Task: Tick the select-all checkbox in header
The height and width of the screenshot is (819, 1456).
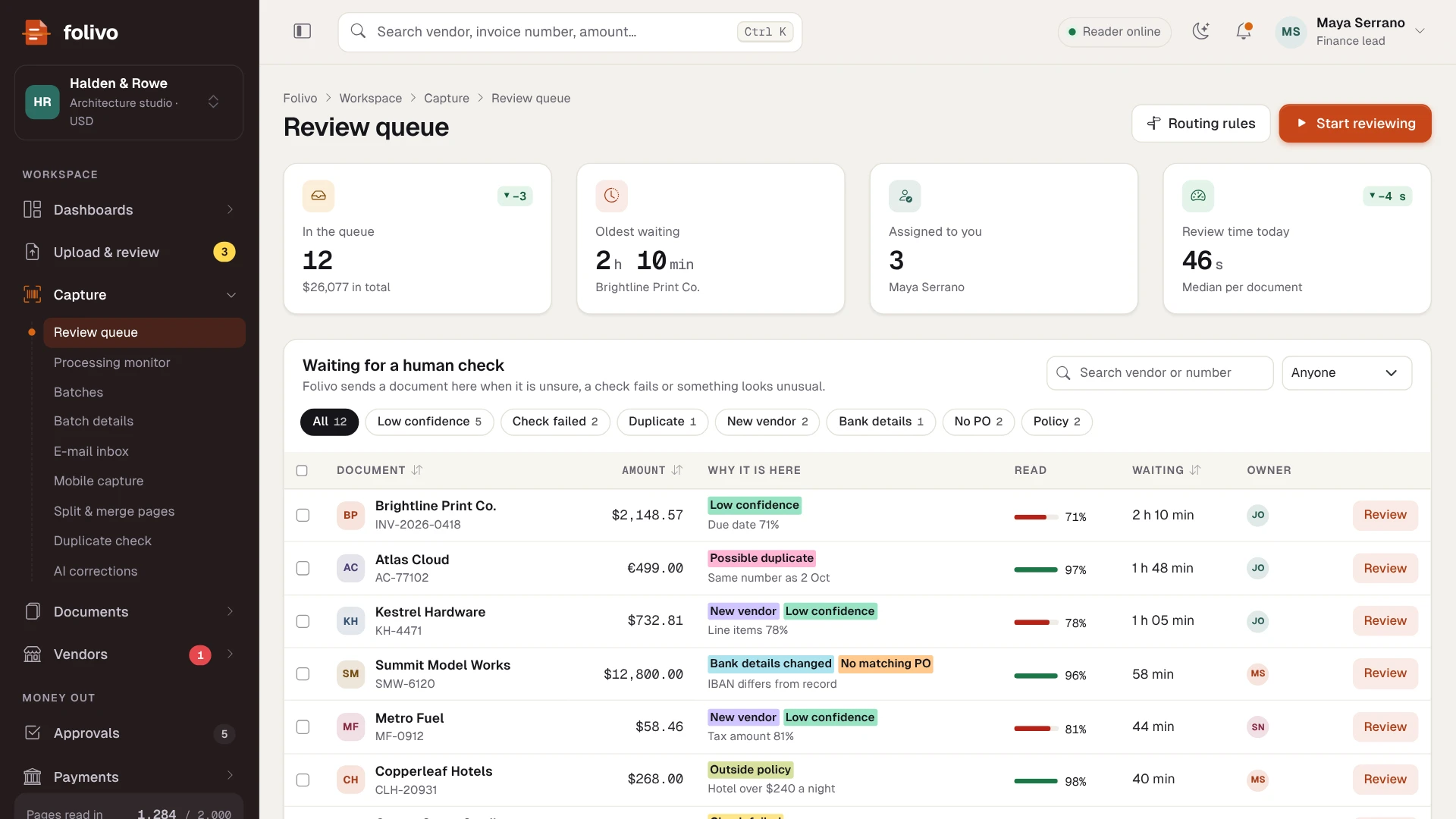Action: pos(302,471)
